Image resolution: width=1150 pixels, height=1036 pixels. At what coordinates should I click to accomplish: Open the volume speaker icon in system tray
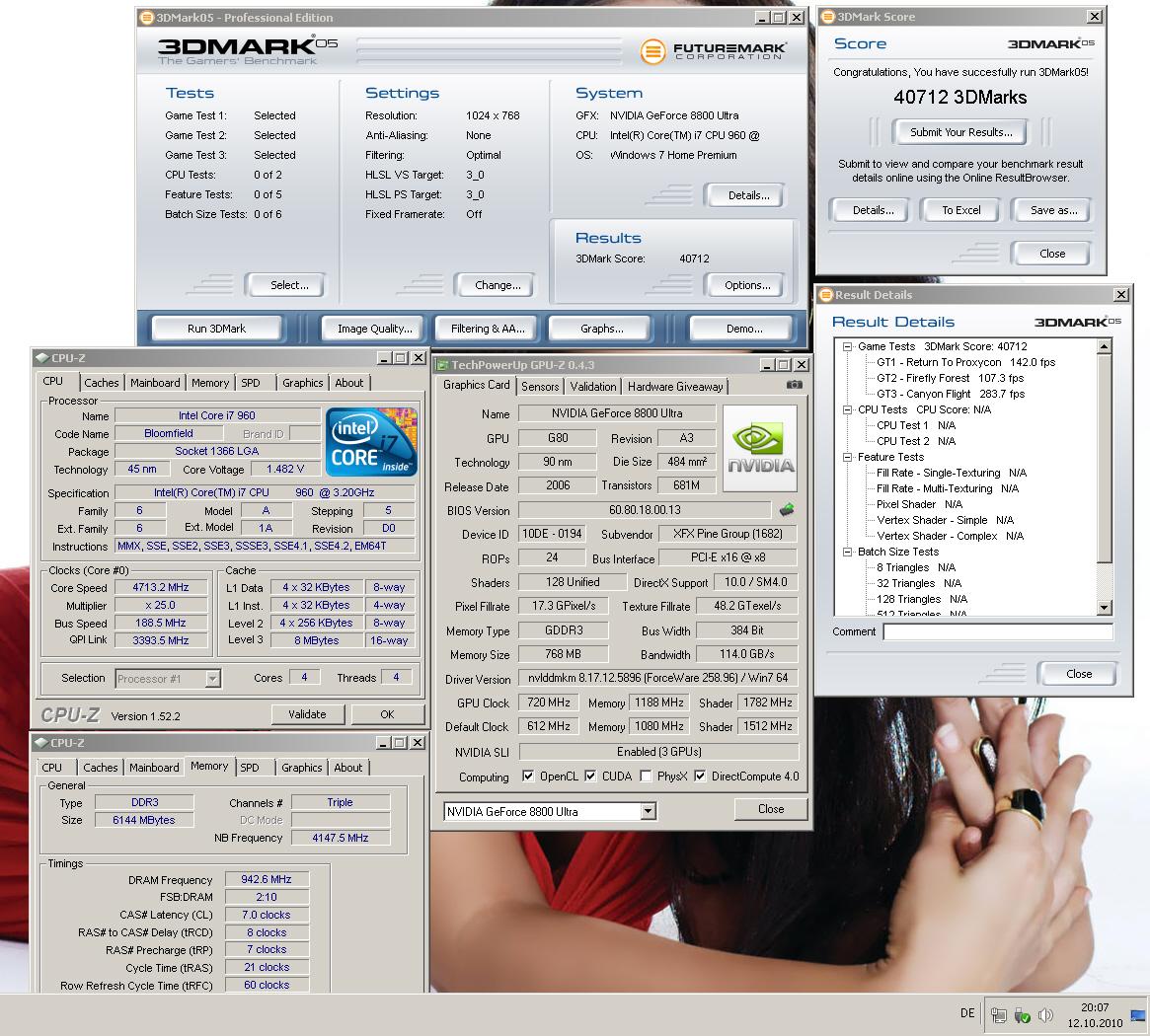tap(1045, 1015)
